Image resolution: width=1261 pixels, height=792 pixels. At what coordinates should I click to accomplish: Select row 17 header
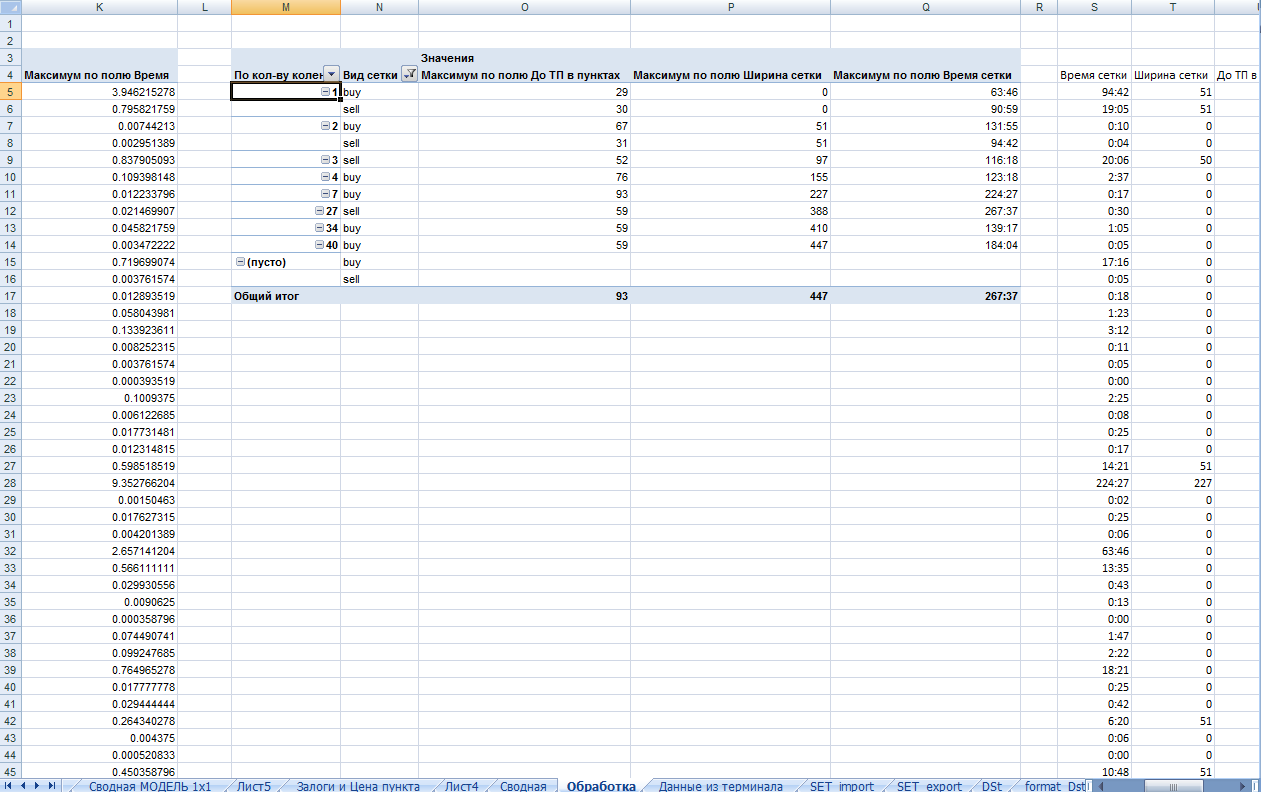[10, 296]
